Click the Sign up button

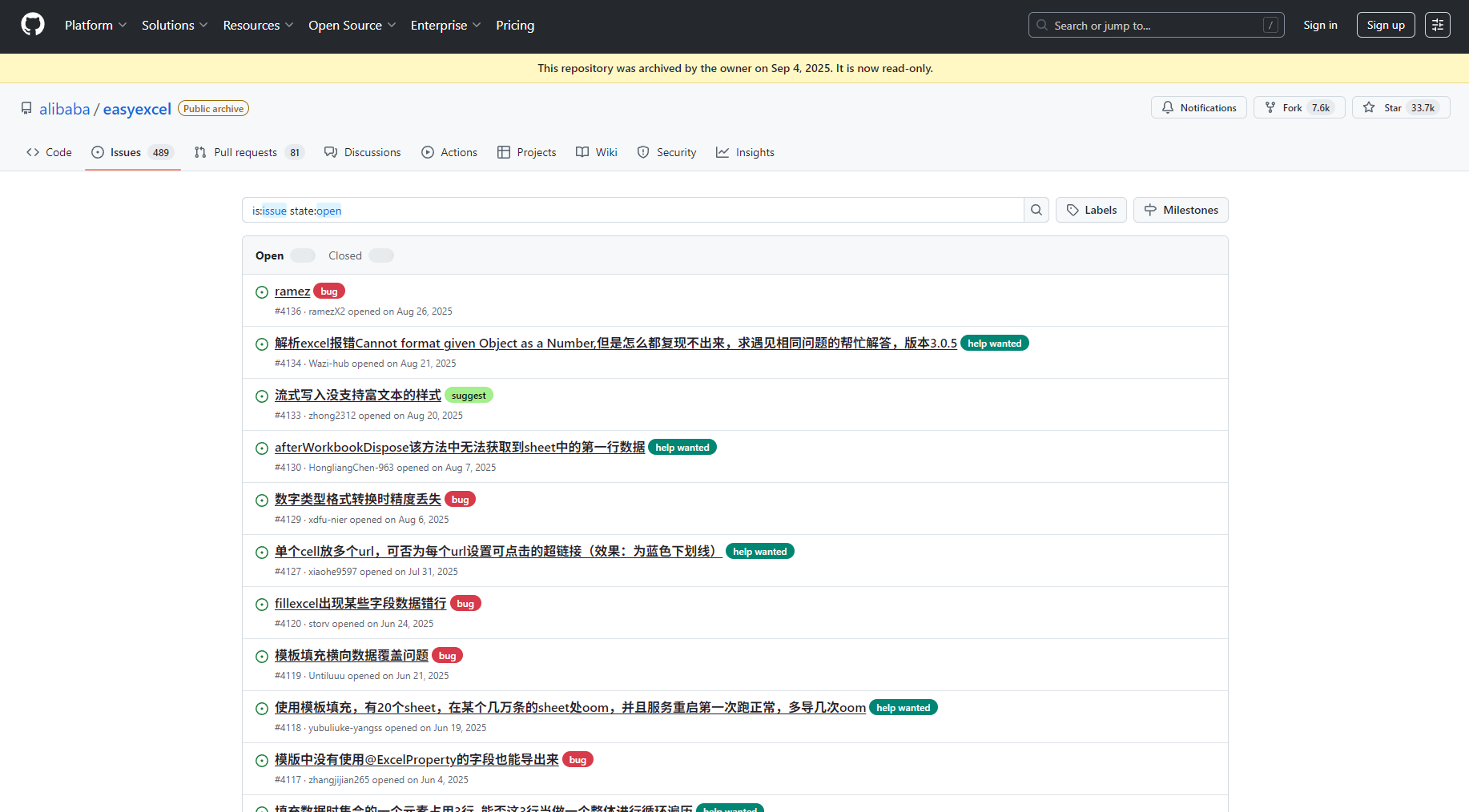pos(1386,24)
